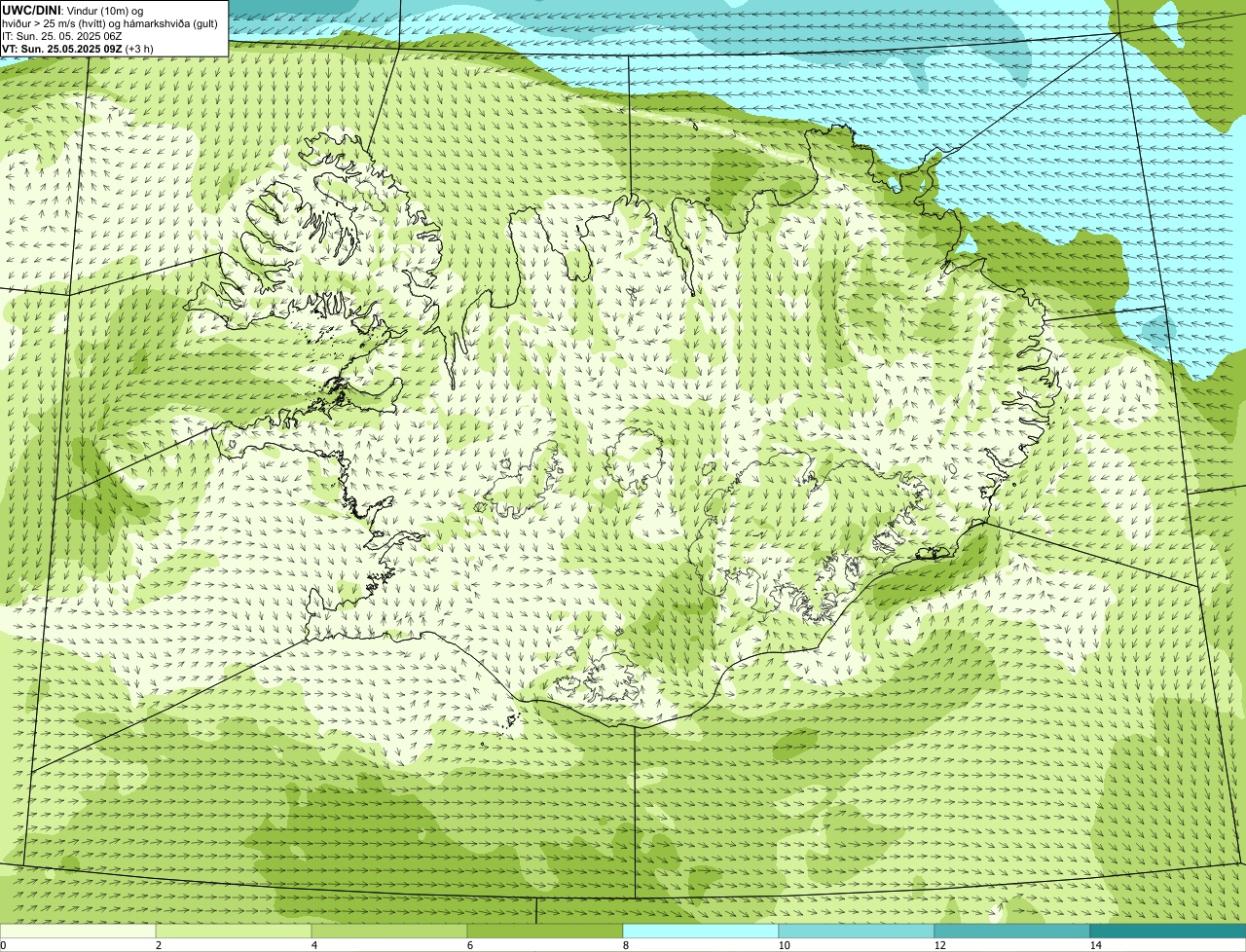Image resolution: width=1246 pixels, height=952 pixels.
Task: Click the legend label '6'
Action: coord(470,945)
